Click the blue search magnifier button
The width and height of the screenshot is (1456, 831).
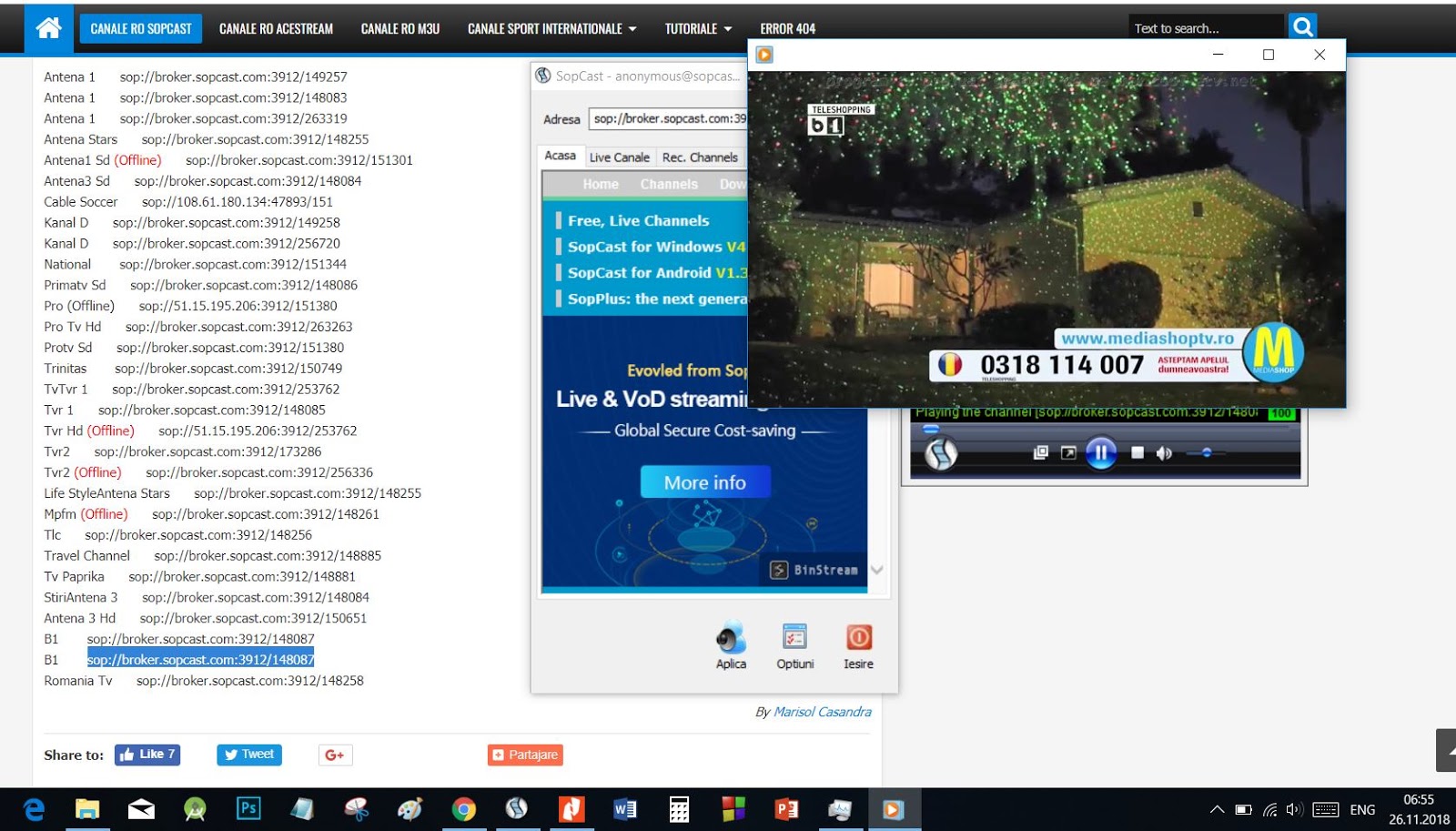(1303, 26)
